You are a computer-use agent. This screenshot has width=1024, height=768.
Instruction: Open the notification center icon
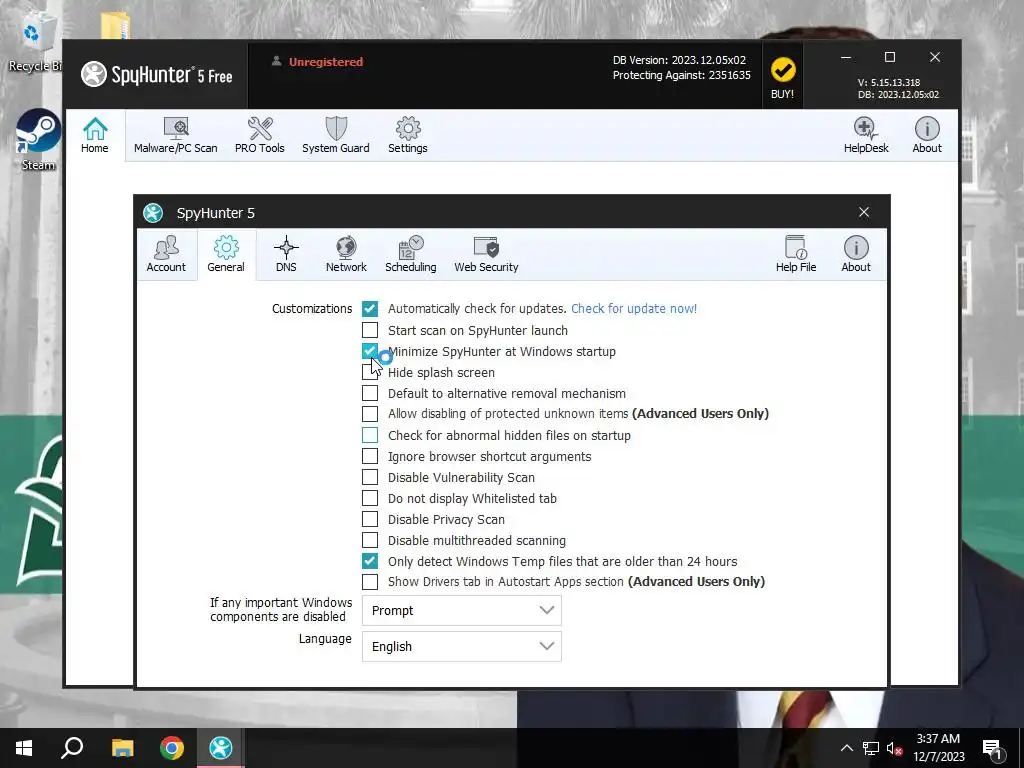[992, 749]
